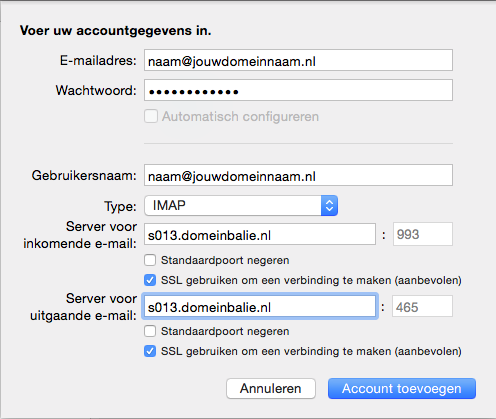
Task: Click the Account toevoegen button
Action: (x=402, y=389)
